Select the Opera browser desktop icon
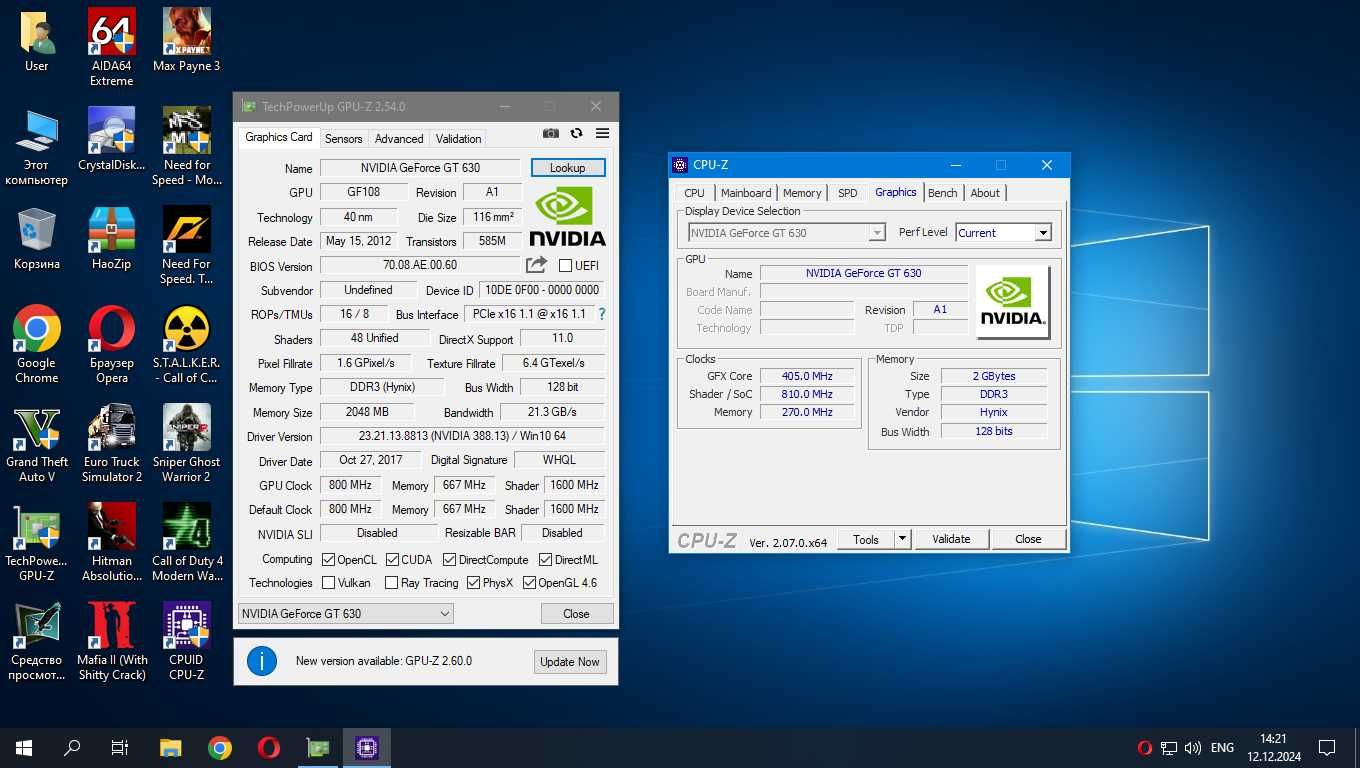The height and width of the screenshot is (768, 1360). 112,344
